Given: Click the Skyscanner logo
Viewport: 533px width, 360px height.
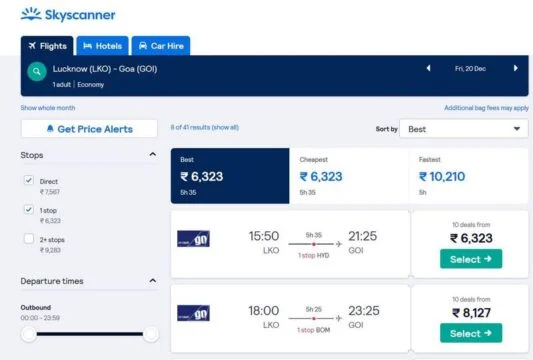Looking at the screenshot, I should pos(68,15).
